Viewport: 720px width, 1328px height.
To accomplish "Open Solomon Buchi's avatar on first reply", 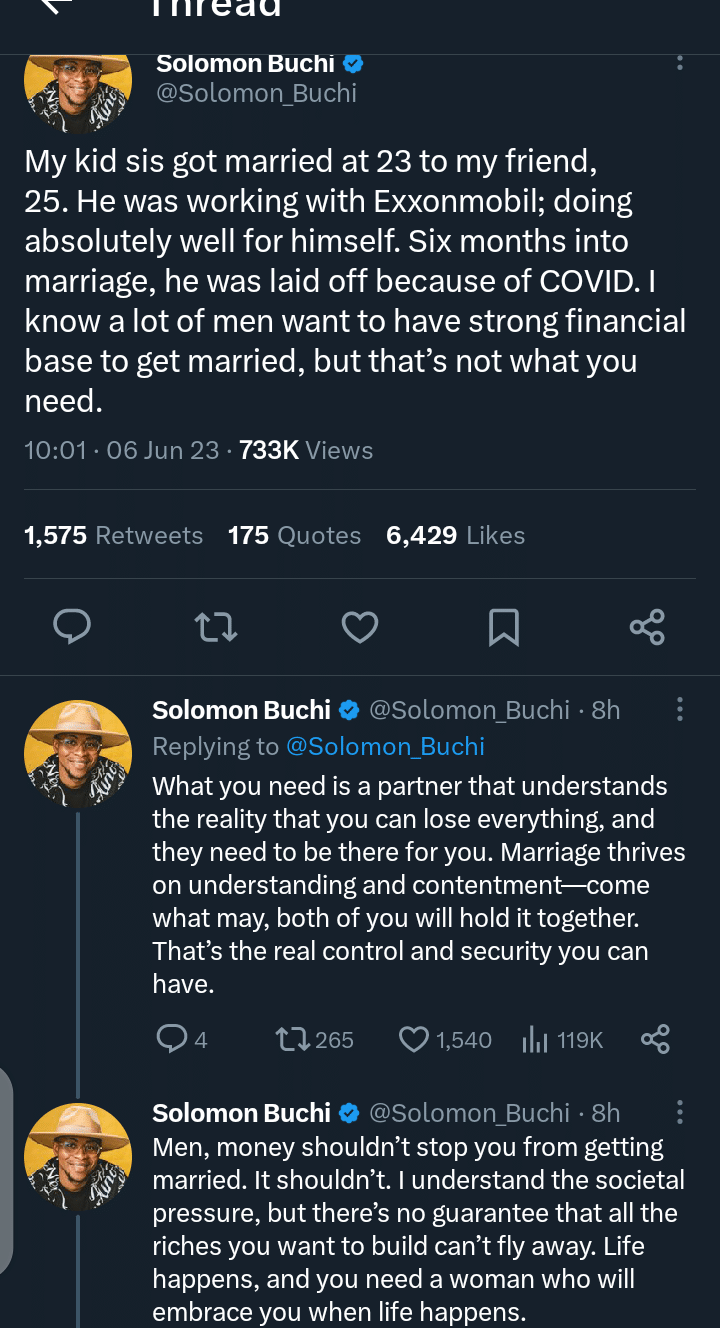I will click(78, 754).
